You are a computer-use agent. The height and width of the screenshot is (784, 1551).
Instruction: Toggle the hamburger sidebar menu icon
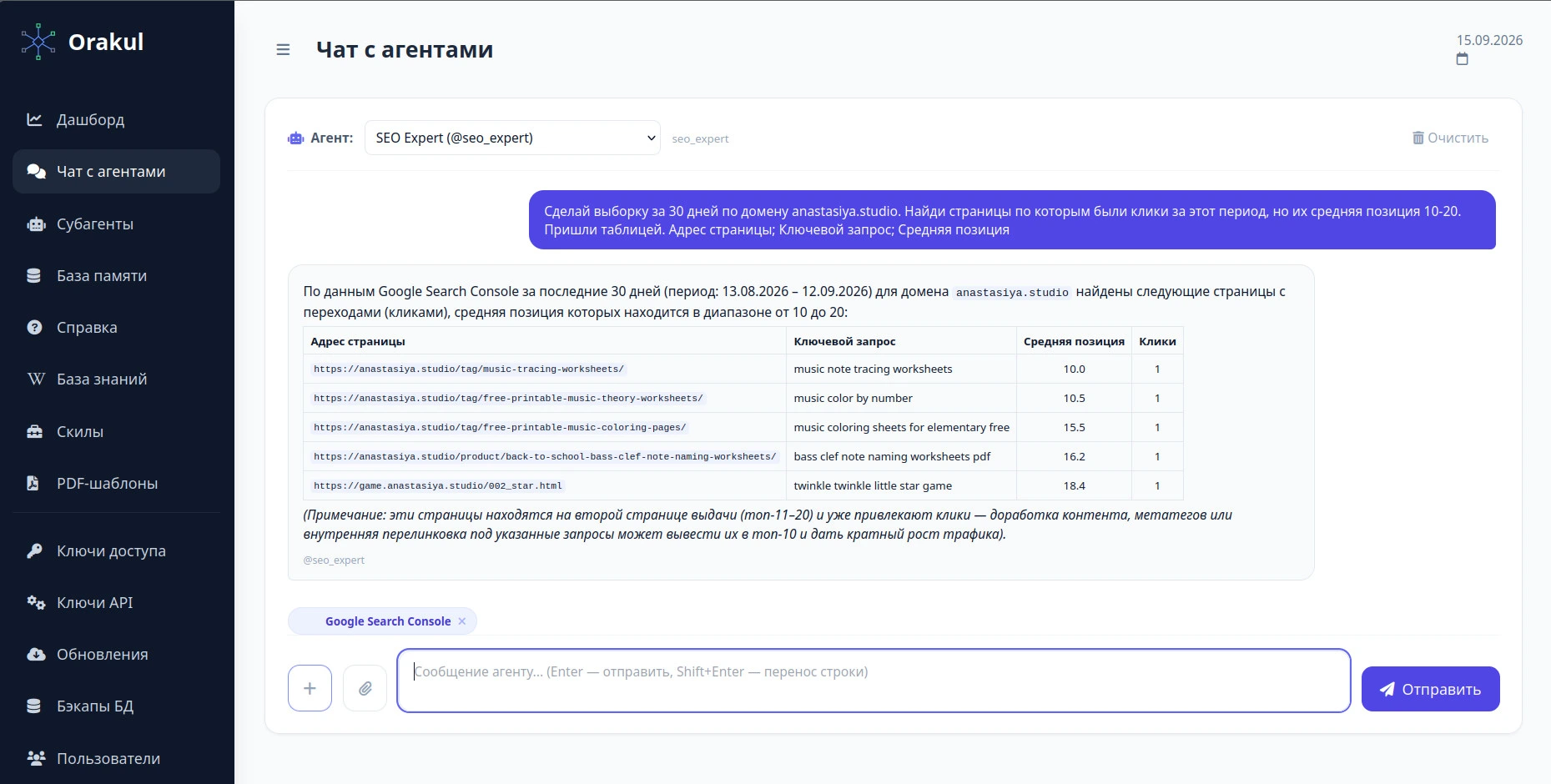click(x=283, y=50)
